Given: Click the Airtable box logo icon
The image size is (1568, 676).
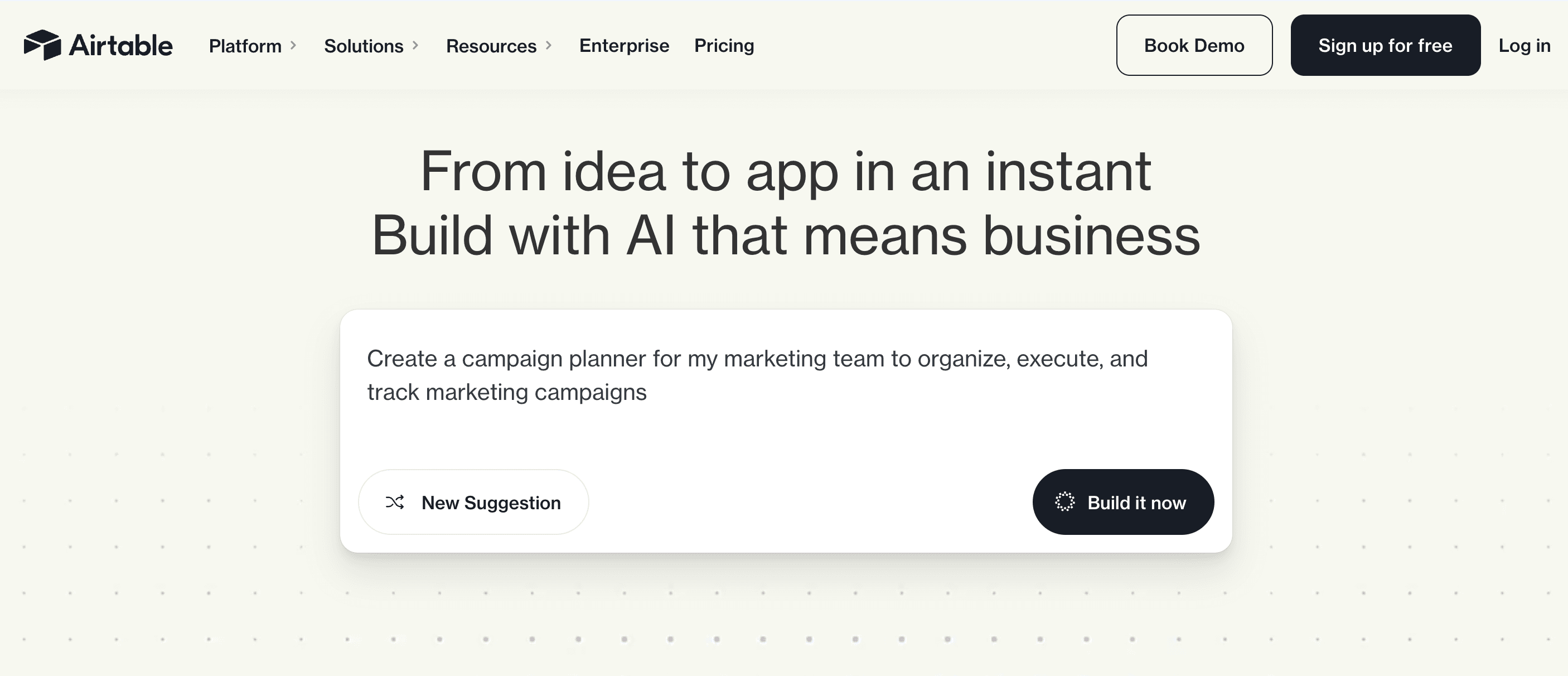Looking at the screenshot, I should pos(42,45).
